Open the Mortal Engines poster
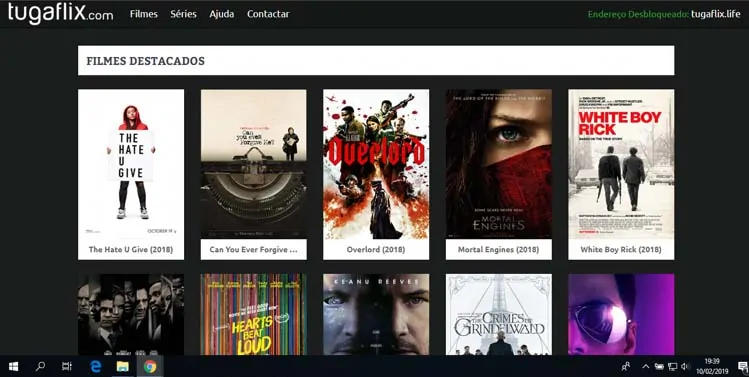 click(499, 164)
